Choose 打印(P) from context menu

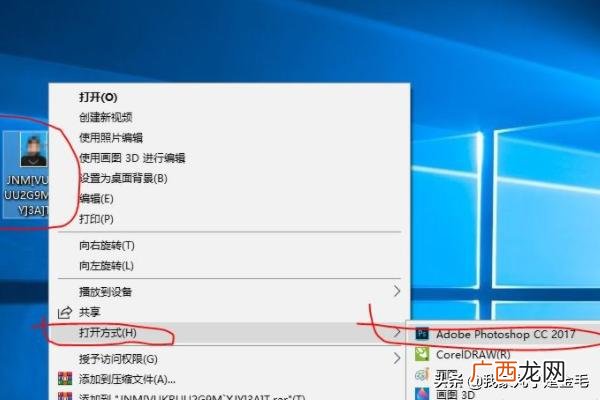click(96, 219)
